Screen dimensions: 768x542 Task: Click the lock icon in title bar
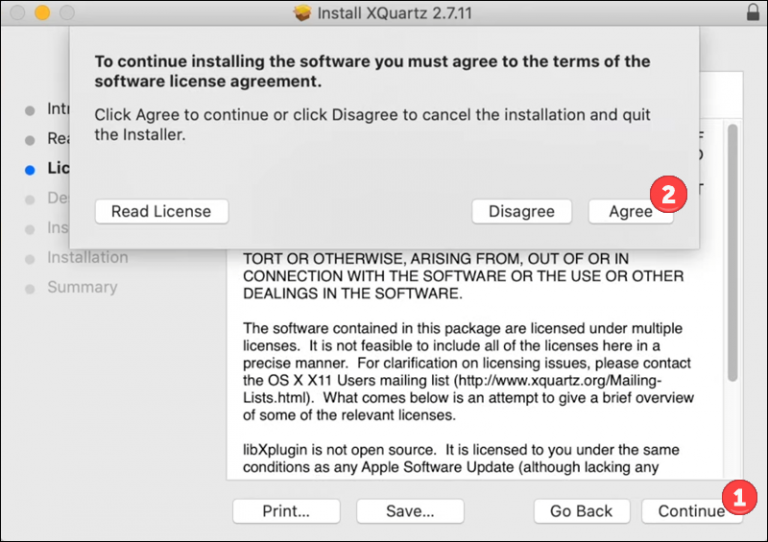pyautogui.click(x=753, y=12)
